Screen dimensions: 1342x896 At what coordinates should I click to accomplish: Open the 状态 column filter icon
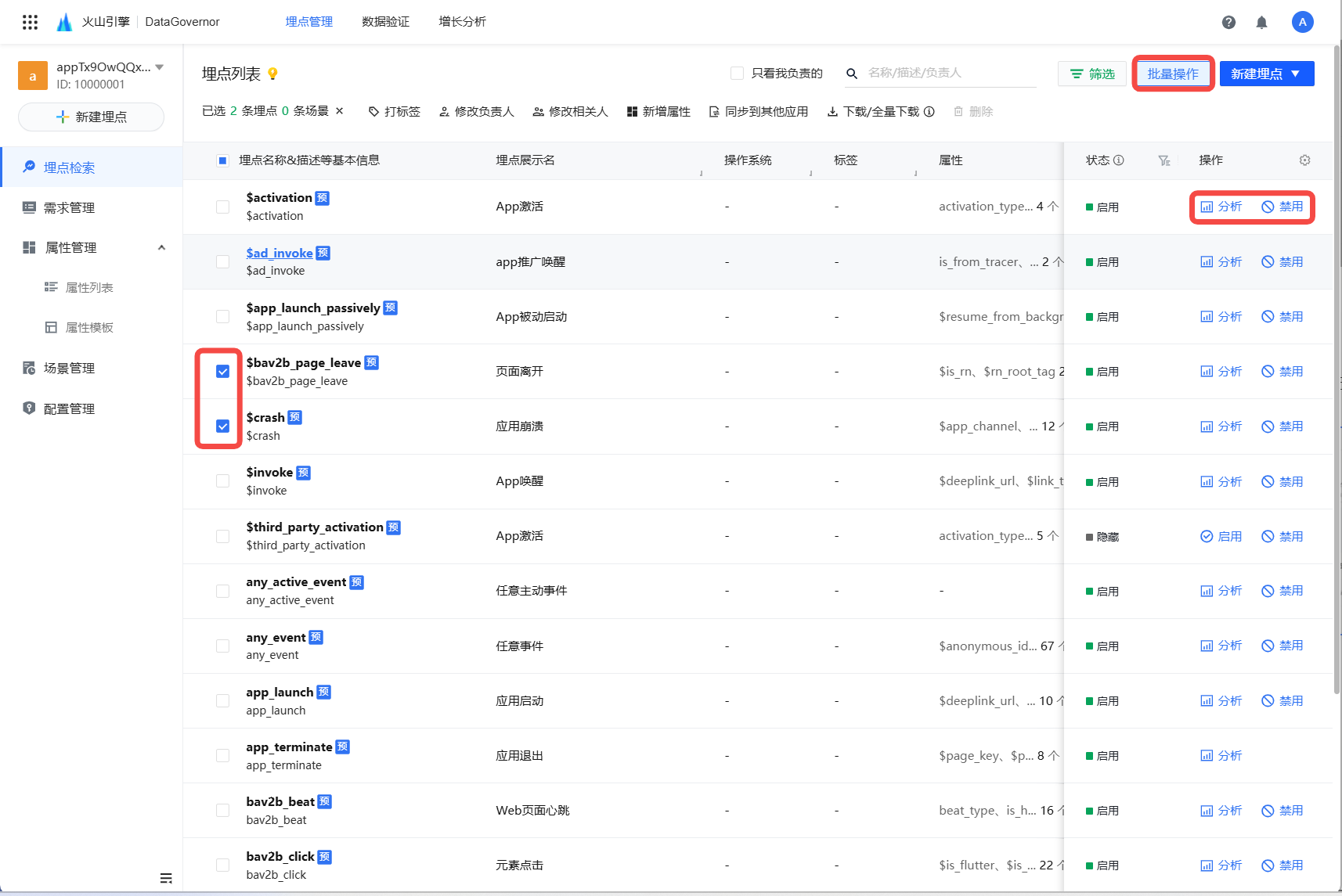pyautogui.click(x=1164, y=160)
